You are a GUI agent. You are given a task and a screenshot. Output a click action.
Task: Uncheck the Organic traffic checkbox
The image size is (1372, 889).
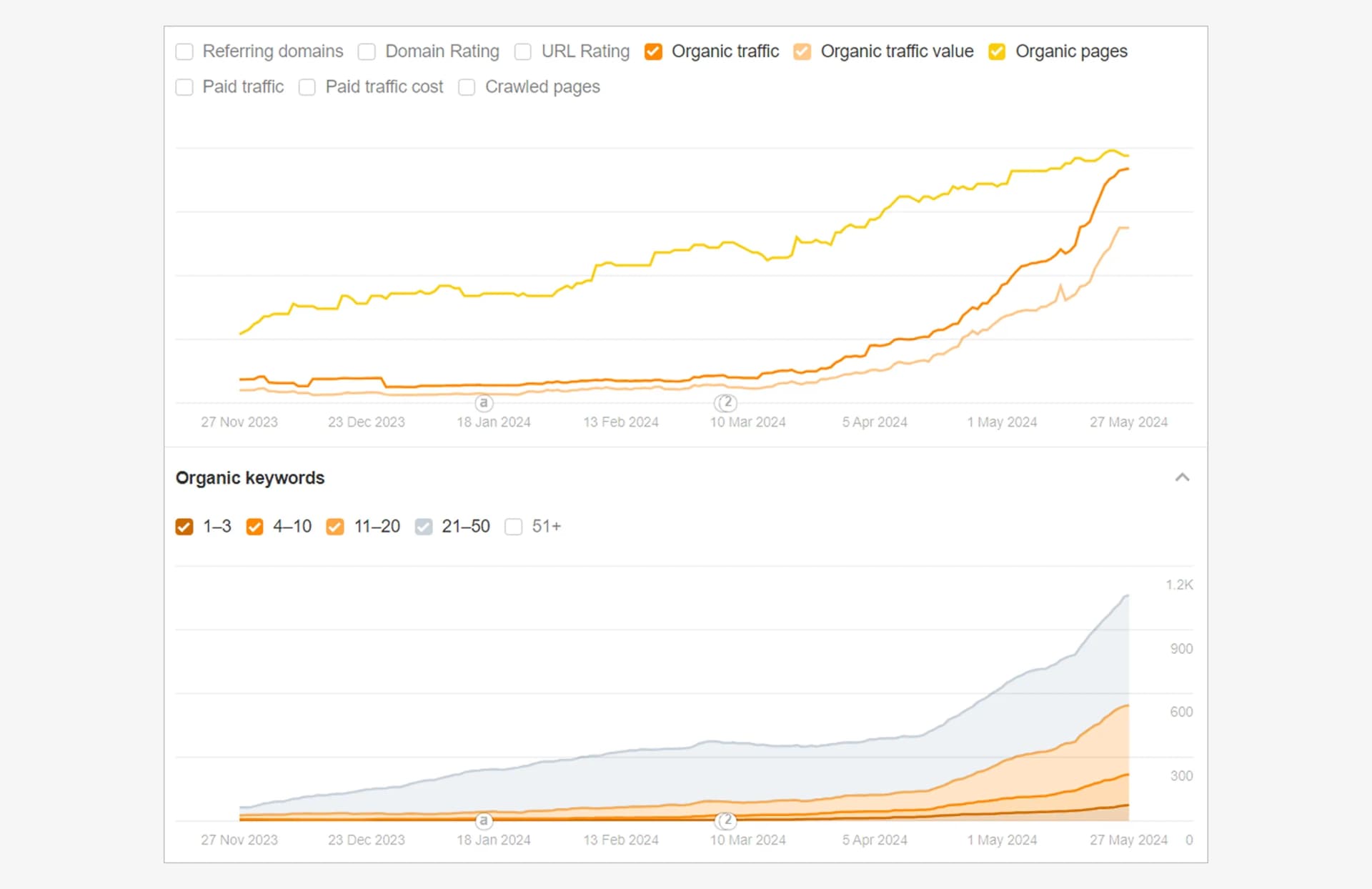[653, 51]
